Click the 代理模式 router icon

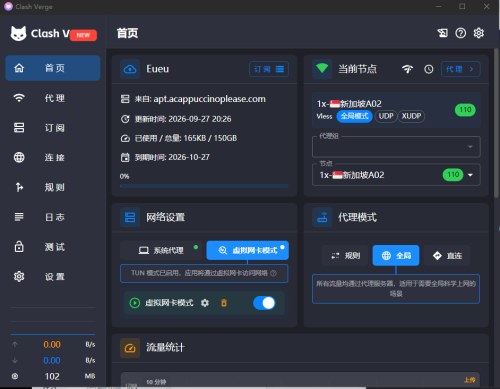(x=322, y=217)
